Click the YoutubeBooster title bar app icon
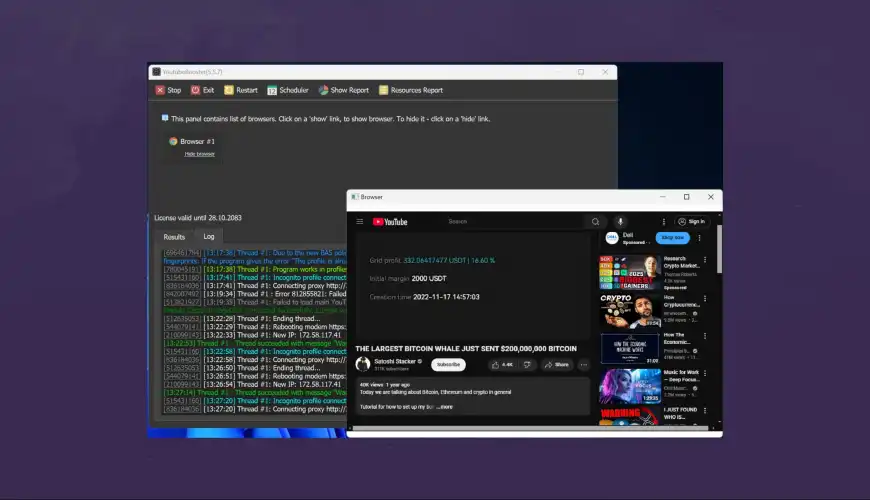Screen dimensions: 870x500 (156, 72)
